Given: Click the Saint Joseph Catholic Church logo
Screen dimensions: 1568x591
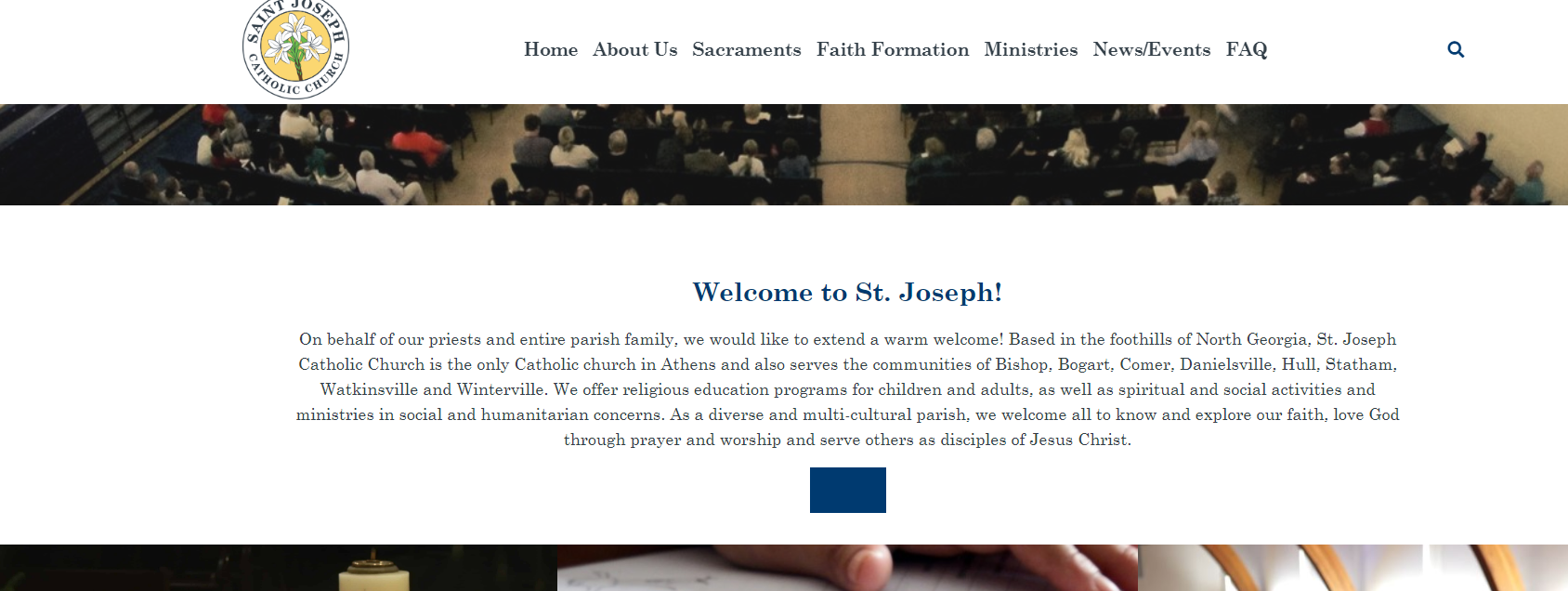Looking at the screenshot, I should [x=295, y=48].
